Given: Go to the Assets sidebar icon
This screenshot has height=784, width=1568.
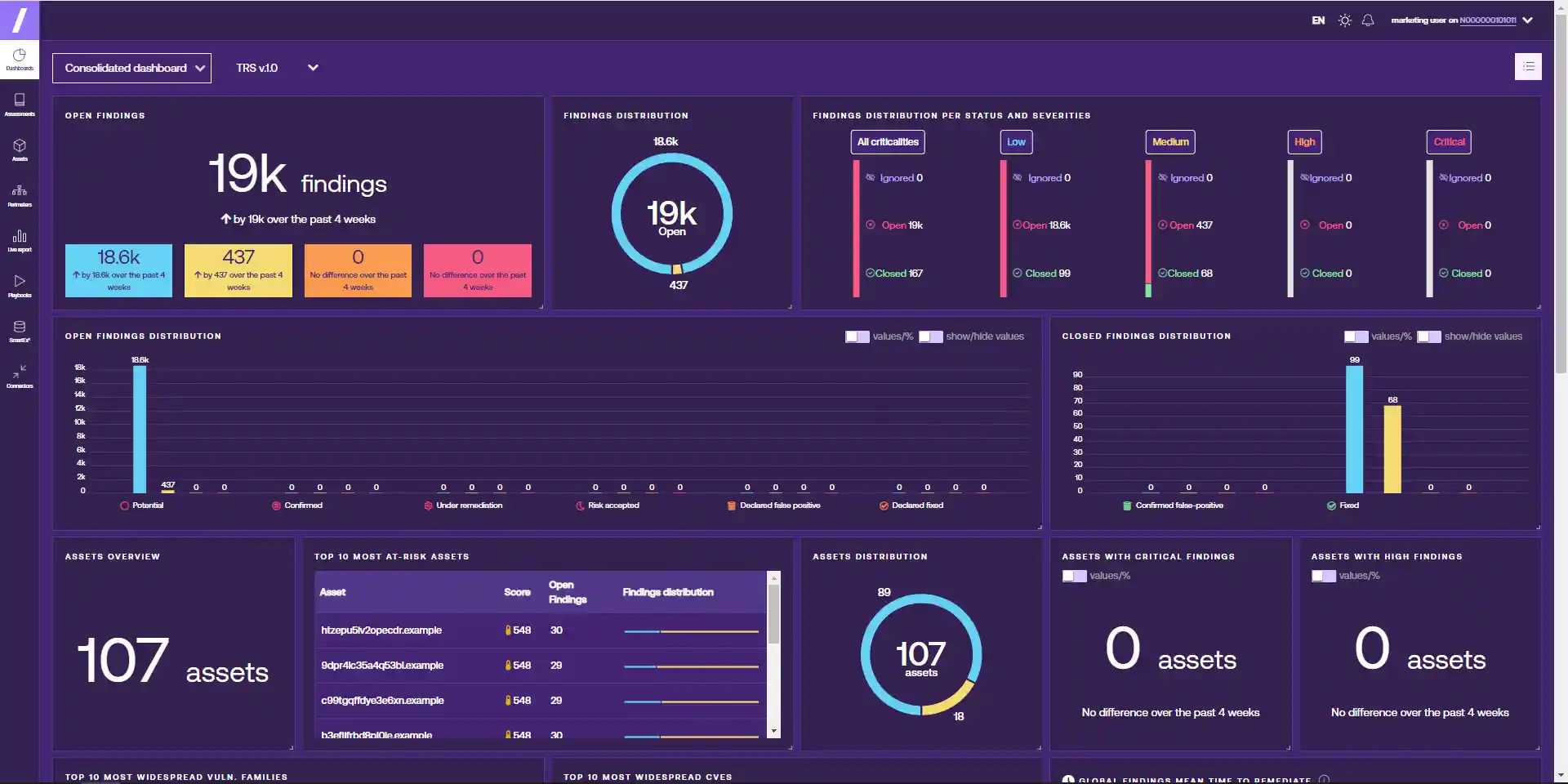Looking at the screenshot, I should click(x=20, y=149).
